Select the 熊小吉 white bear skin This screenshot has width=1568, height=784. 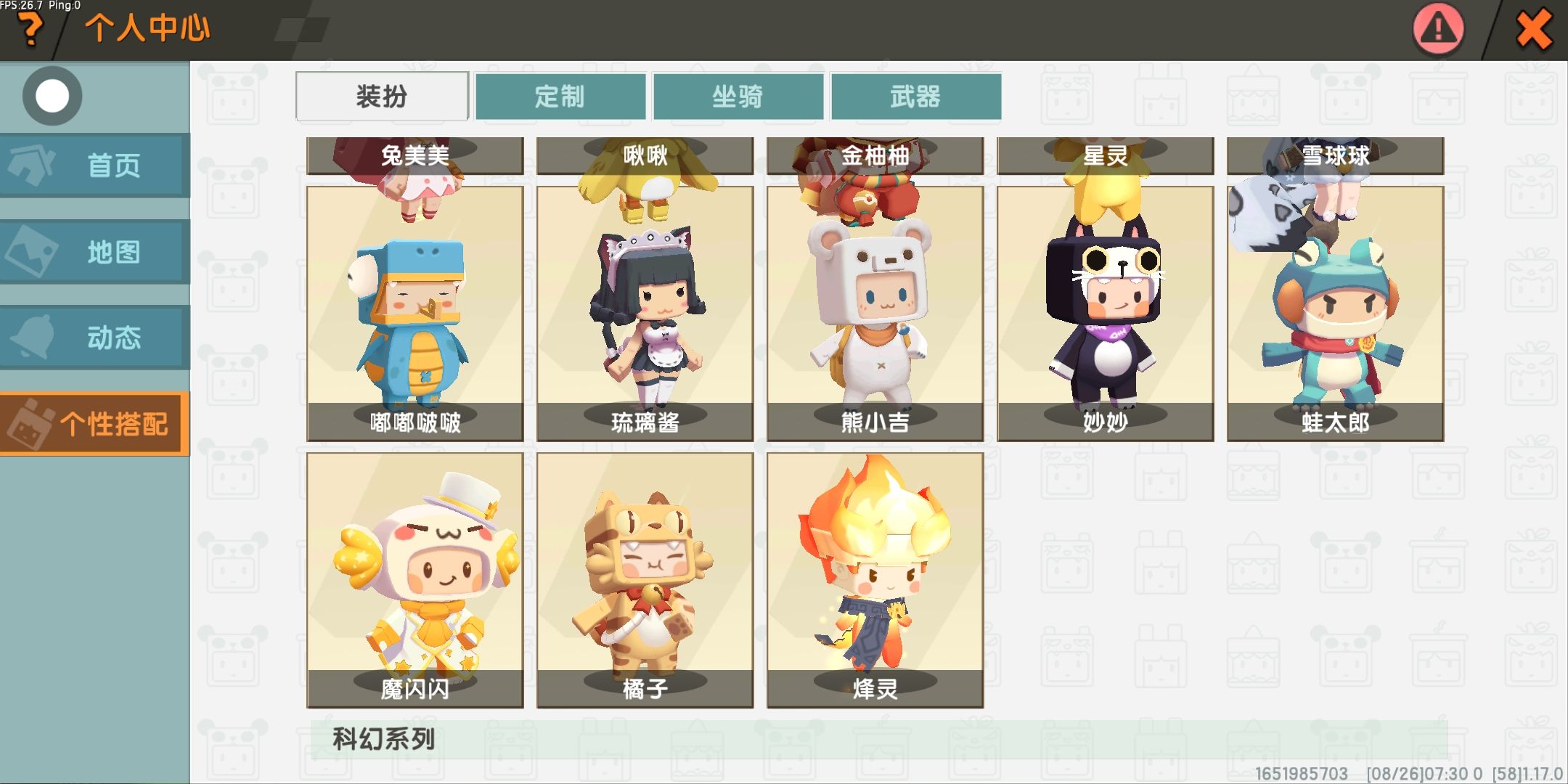875,314
